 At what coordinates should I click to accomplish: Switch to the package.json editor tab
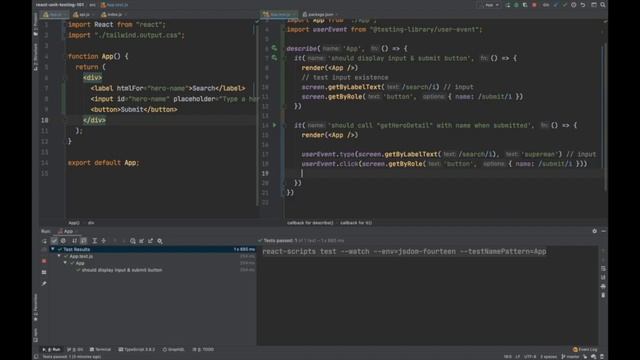click(320, 14)
